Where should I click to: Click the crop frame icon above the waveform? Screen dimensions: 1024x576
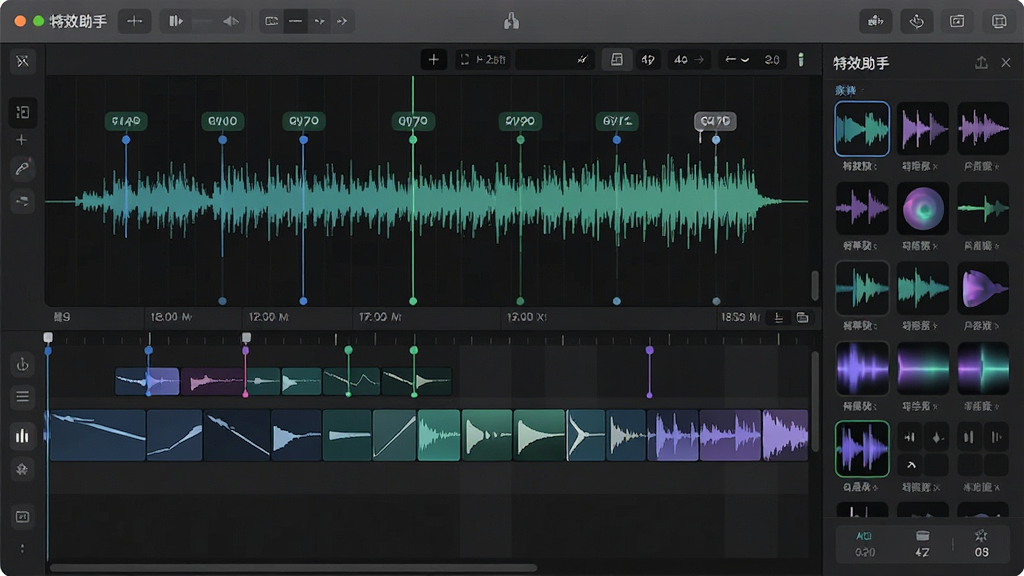point(464,59)
